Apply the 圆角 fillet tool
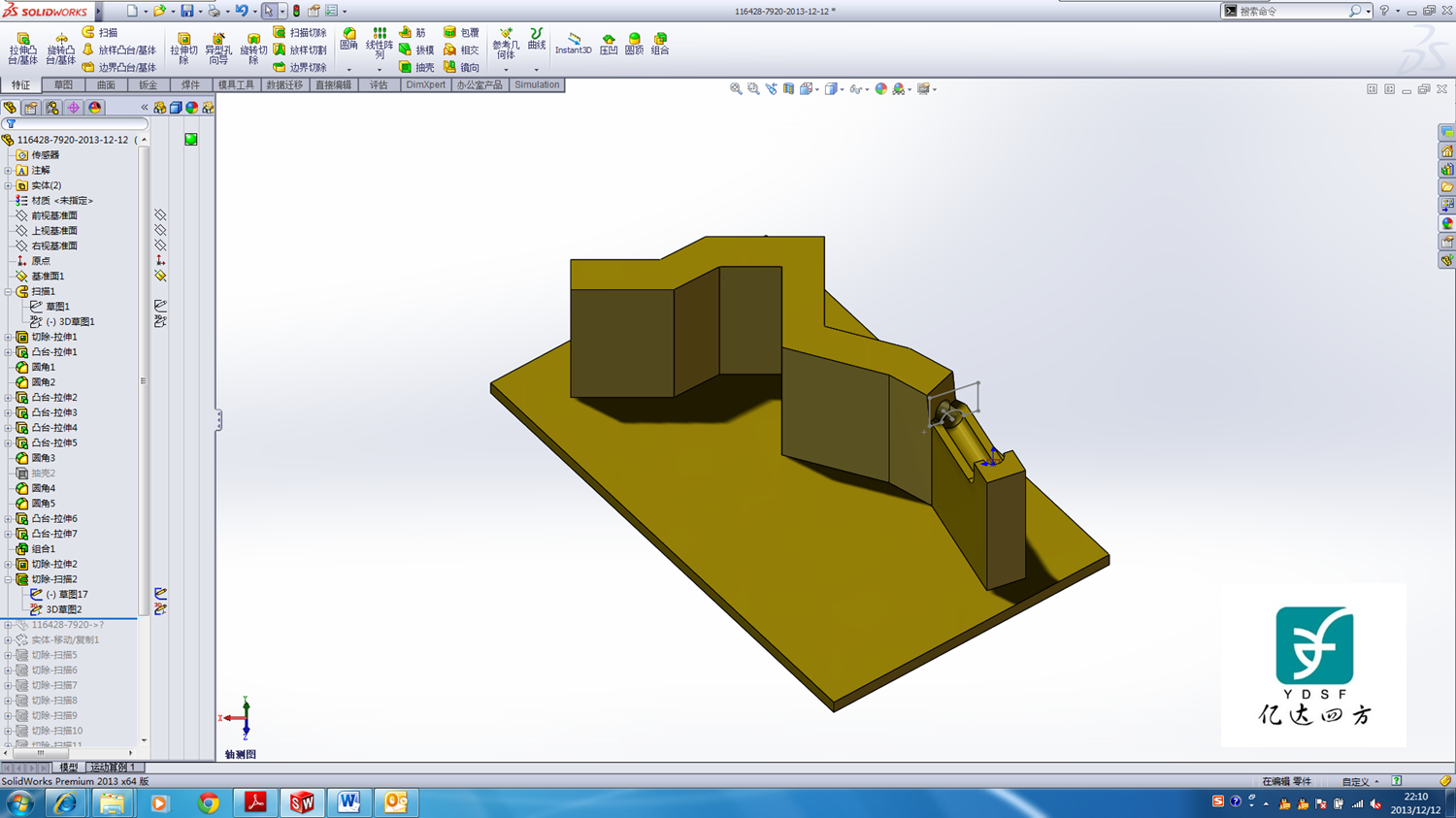Image resolution: width=1456 pixels, height=818 pixels. click(x=348, y=40)
